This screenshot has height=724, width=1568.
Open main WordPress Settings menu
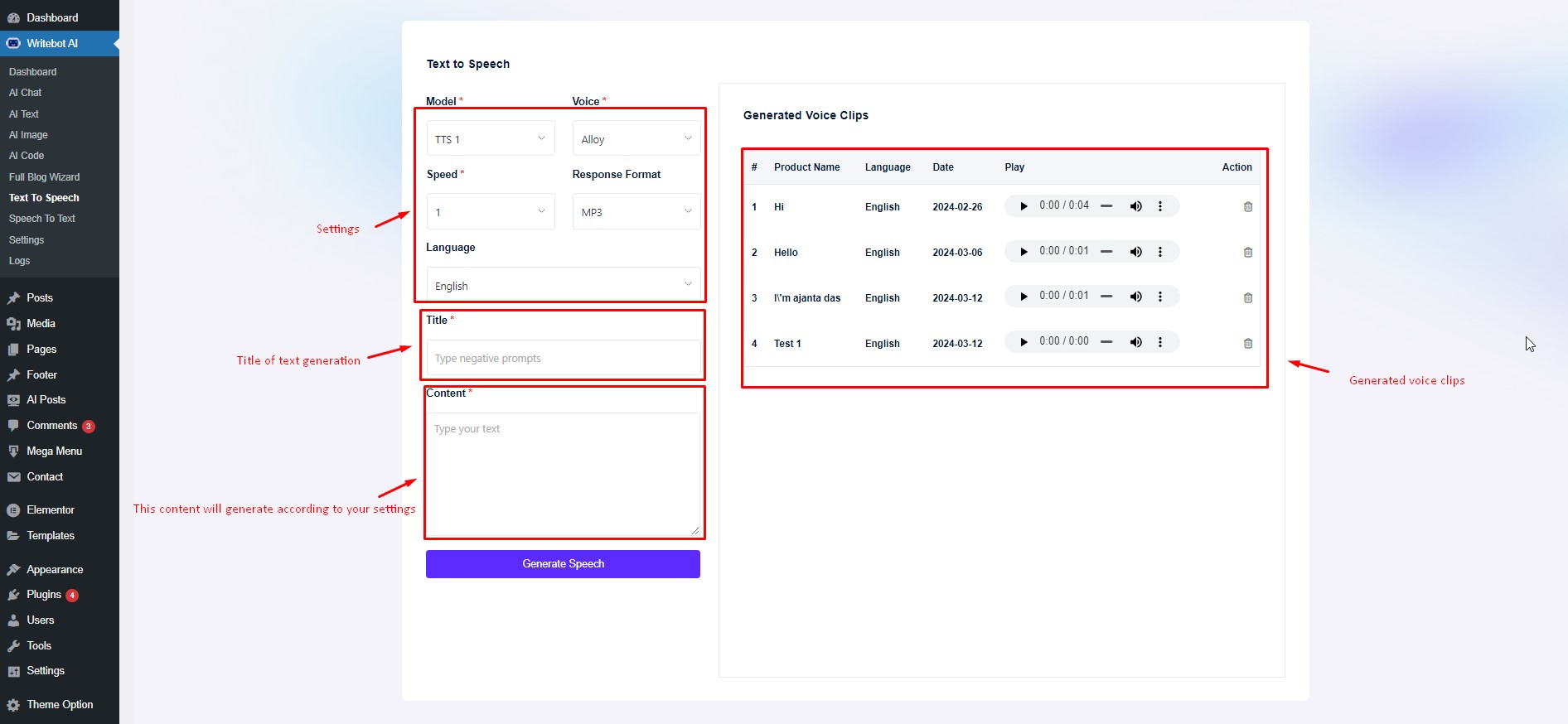pyautogui.click(x=60, y=670)
